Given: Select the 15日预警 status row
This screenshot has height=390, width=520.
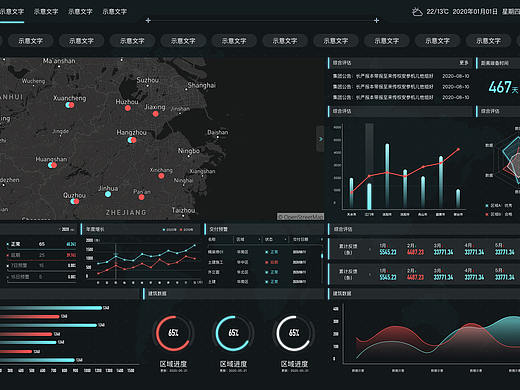Looking at the screenshot, I should [x=41, y=277].
